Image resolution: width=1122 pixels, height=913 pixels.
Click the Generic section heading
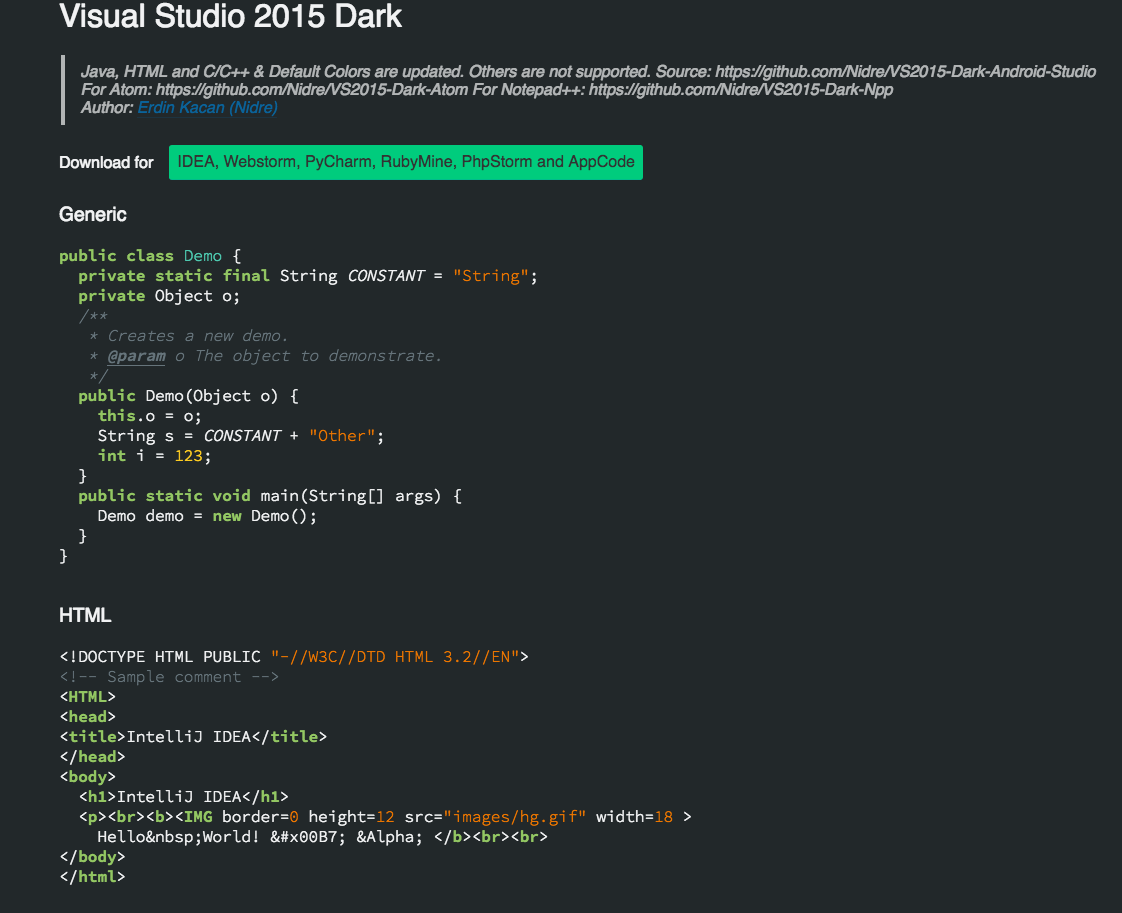(93, 215)
